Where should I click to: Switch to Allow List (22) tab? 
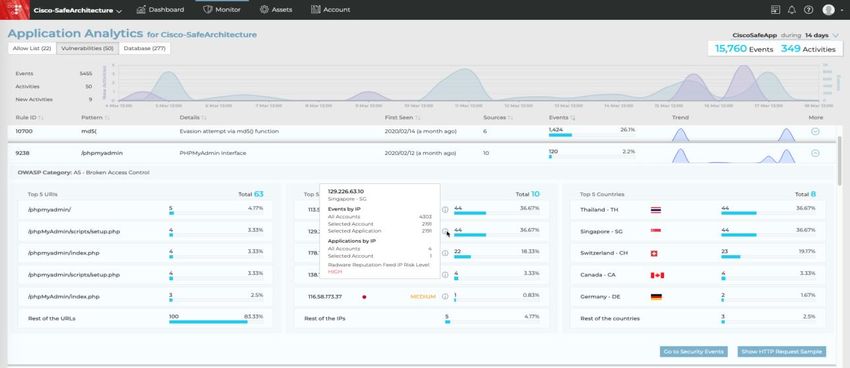[32, 48]
